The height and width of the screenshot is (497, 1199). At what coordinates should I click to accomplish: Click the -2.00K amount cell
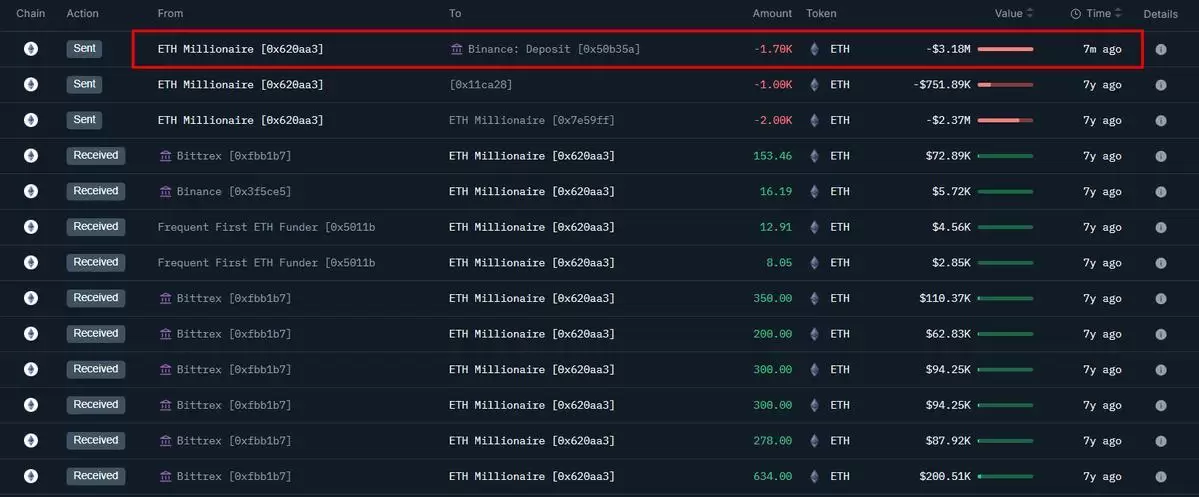[773, 121]
